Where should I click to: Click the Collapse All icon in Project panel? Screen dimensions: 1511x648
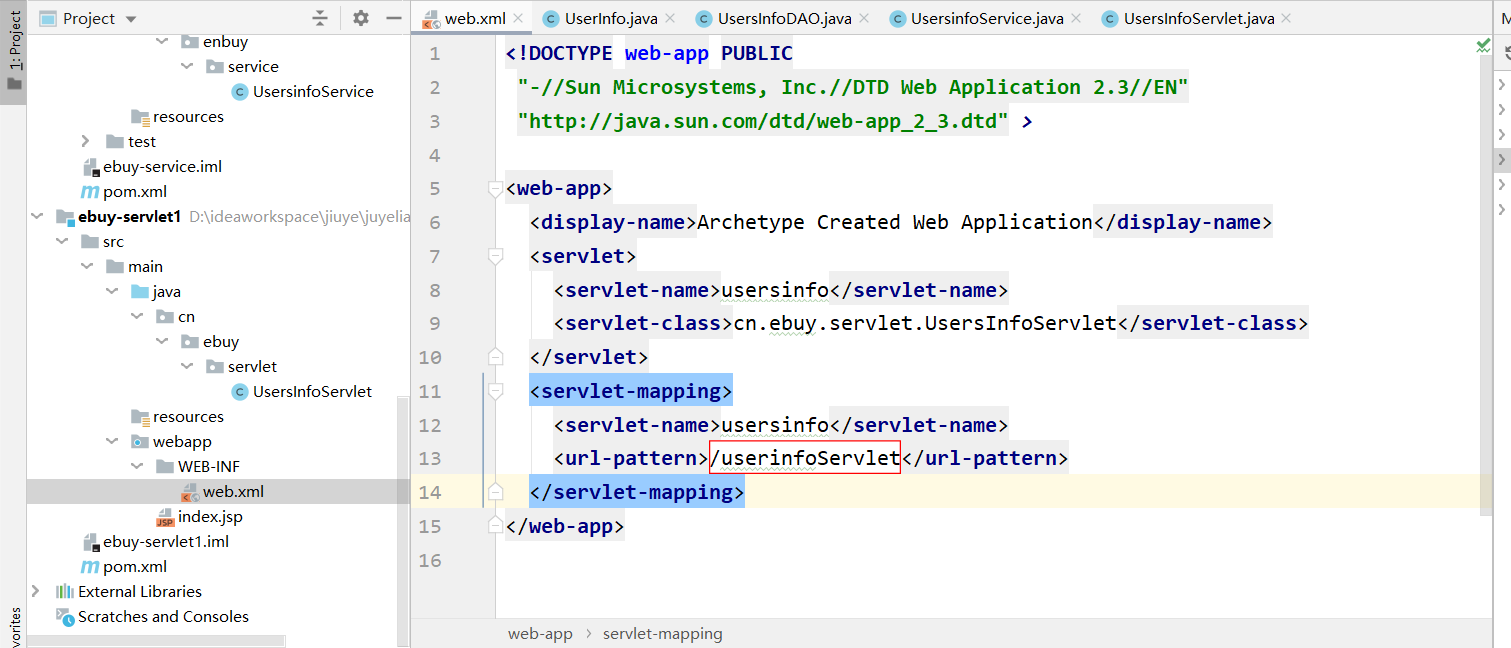click(x=320, y=19)
